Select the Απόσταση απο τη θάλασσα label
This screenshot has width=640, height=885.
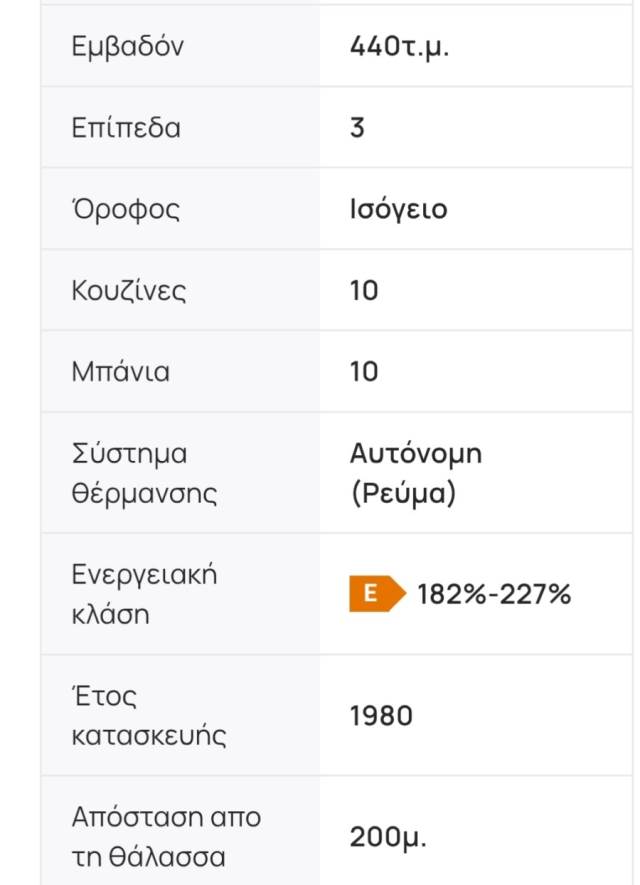[x=166, y=837]
